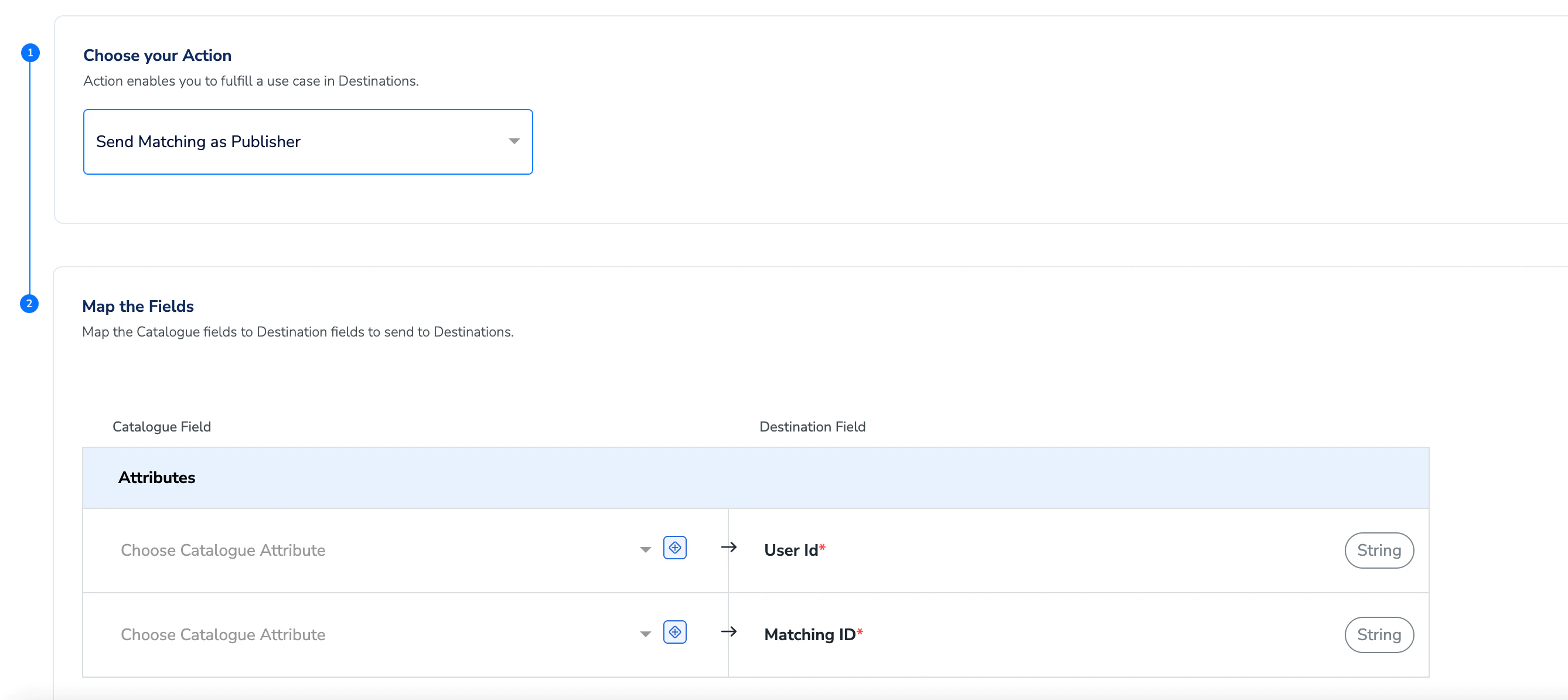
Task: Open the catalogue attribute dropdown for Matching ID
Action: tap(377, 634)
